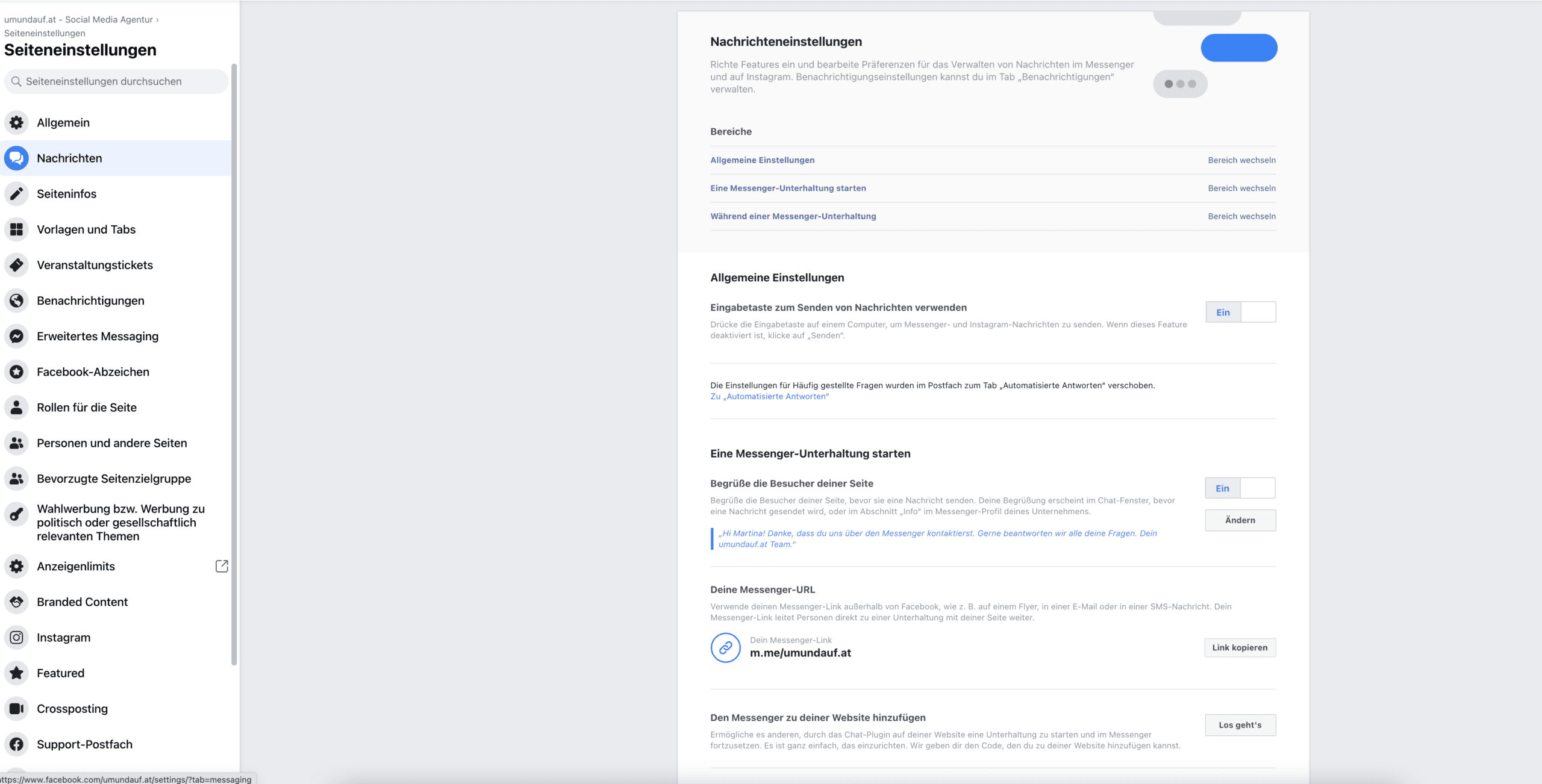1542x784 pixels.
Task: Click the umundauf.at breadcrumb link
Action: click(78, 19)
